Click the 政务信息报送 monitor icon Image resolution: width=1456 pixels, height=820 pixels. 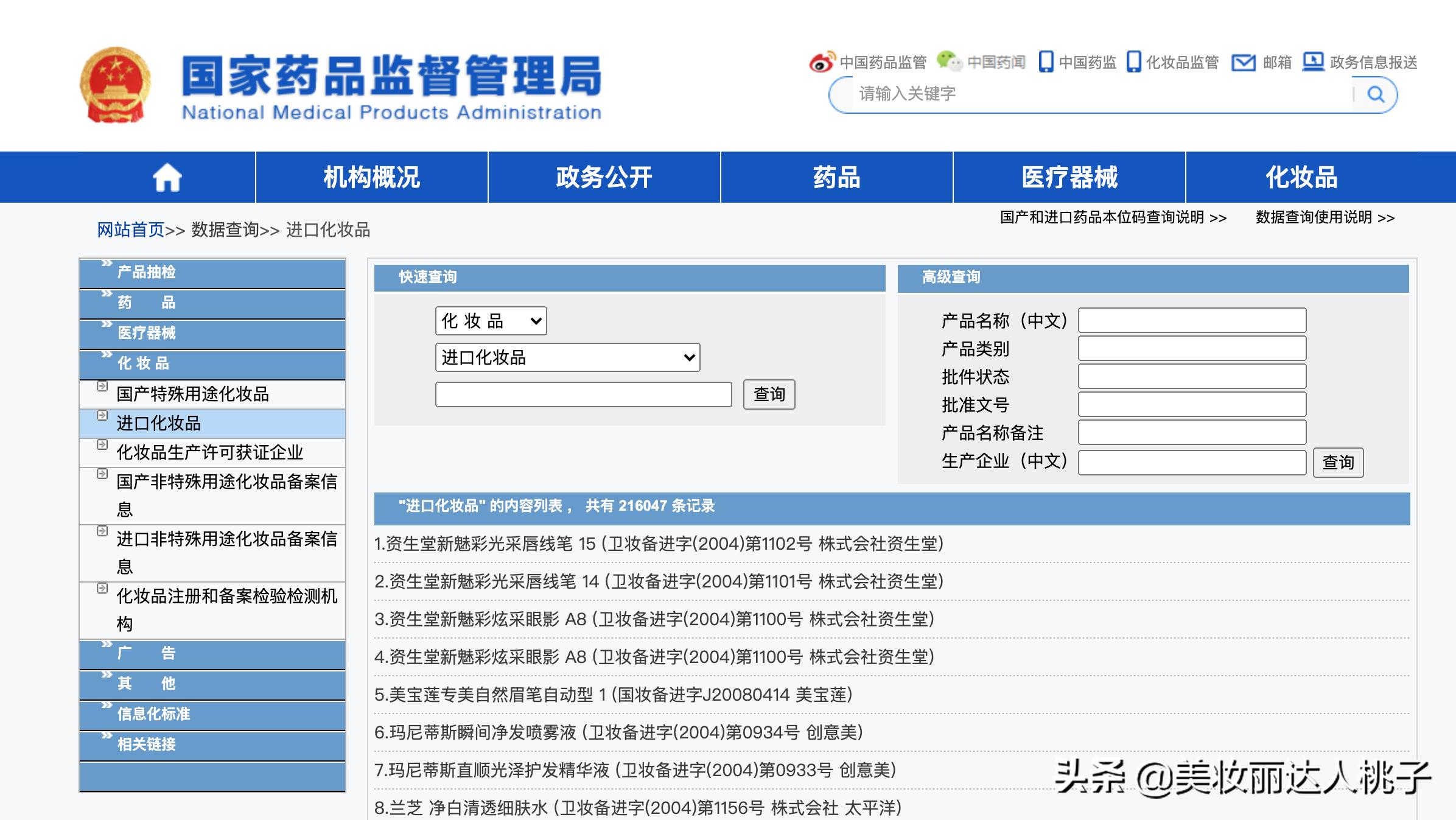(1313, 61)
